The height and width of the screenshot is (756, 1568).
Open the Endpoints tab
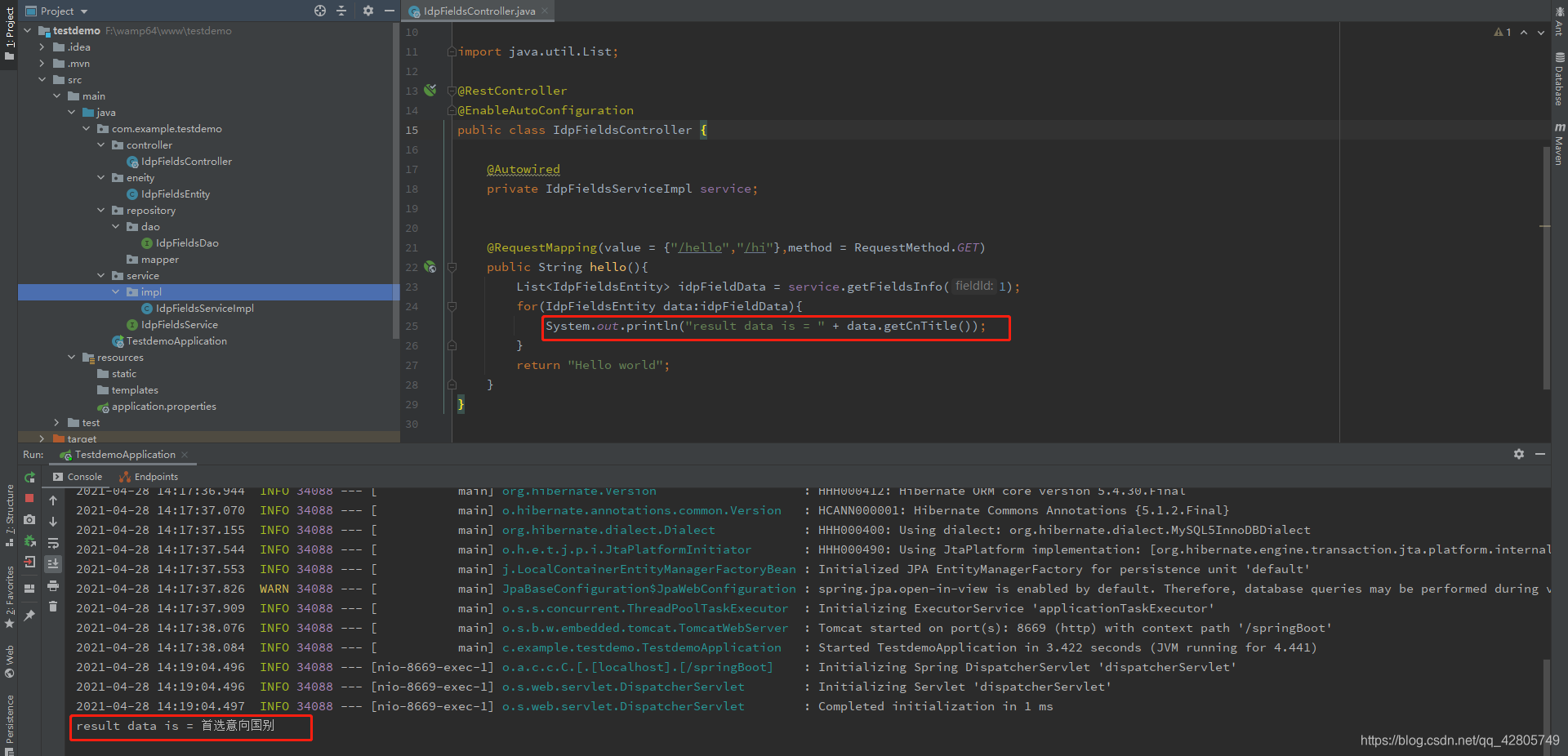pos(149,477)
